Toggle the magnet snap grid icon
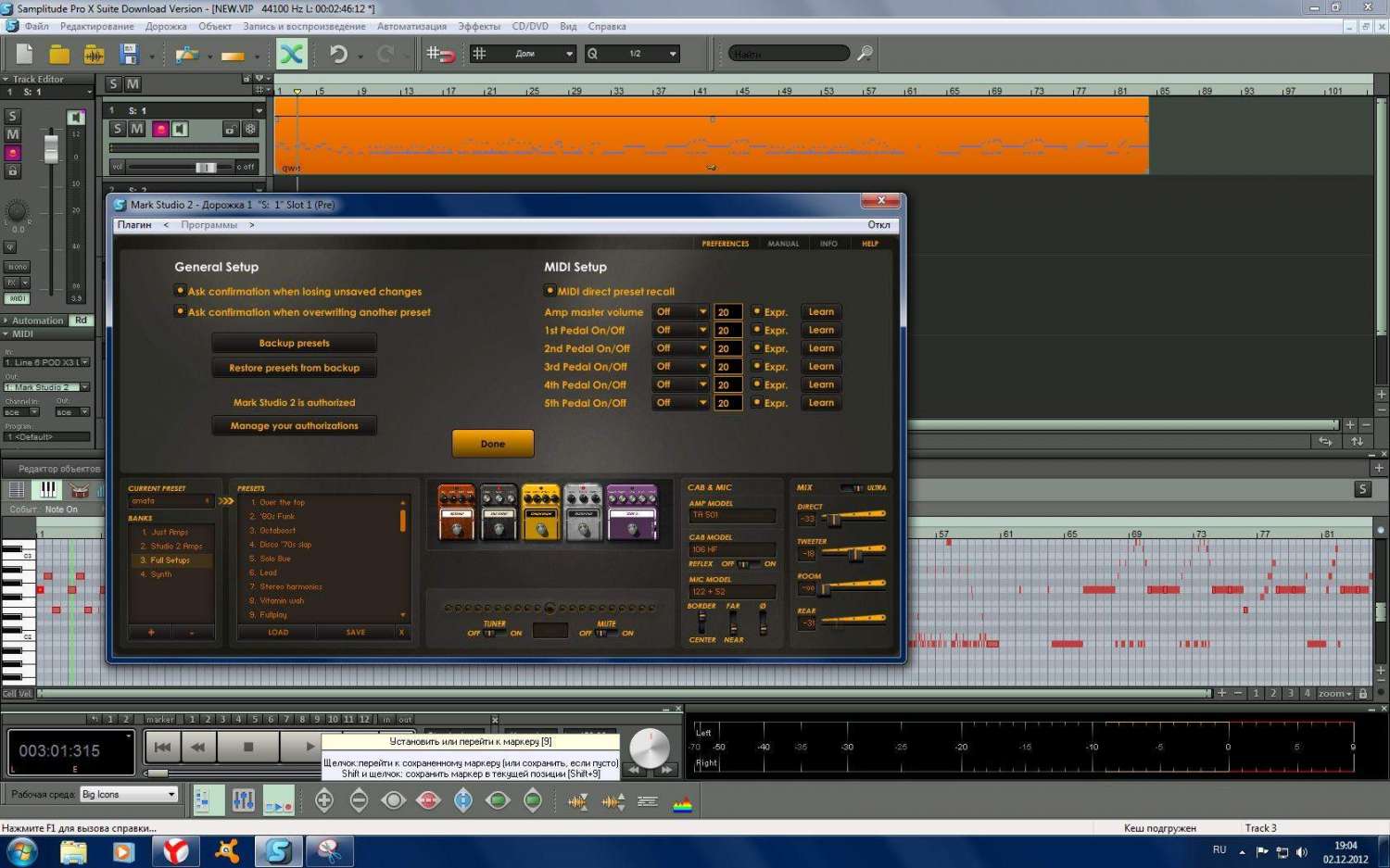 (439, 55)
